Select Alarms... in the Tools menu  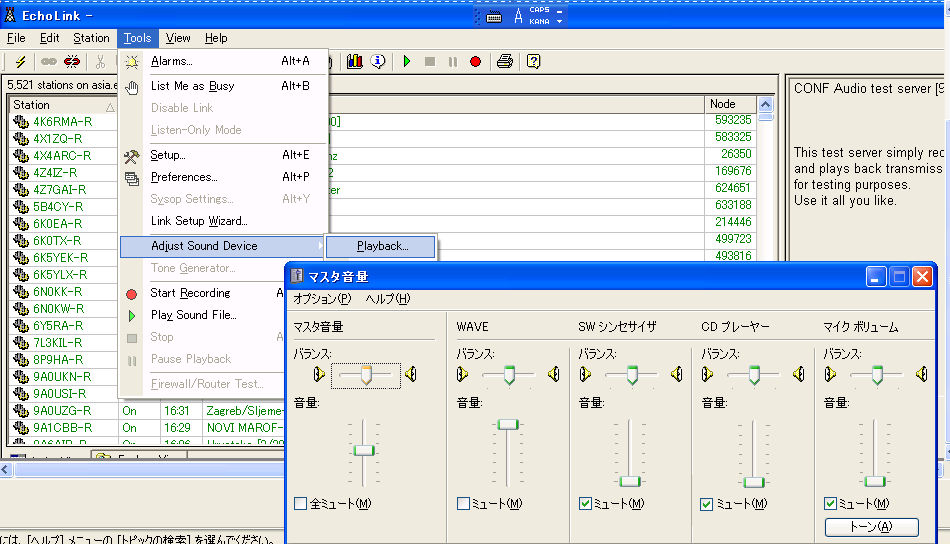pos(224,61)
